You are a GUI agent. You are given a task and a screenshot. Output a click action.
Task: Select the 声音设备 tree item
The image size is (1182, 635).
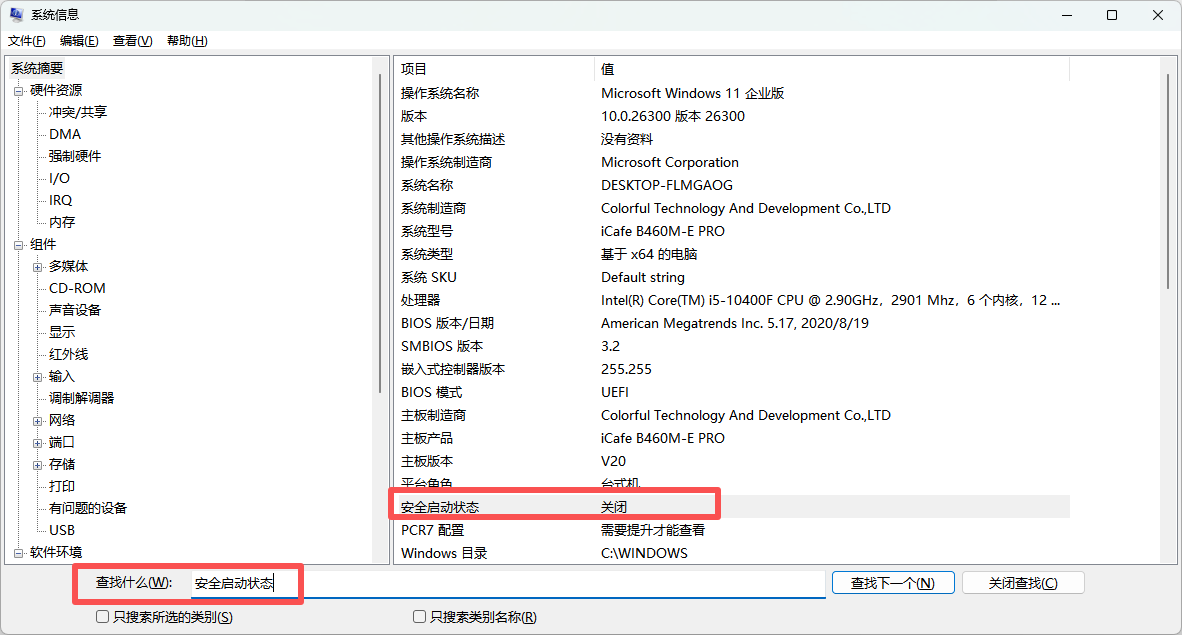75,311
